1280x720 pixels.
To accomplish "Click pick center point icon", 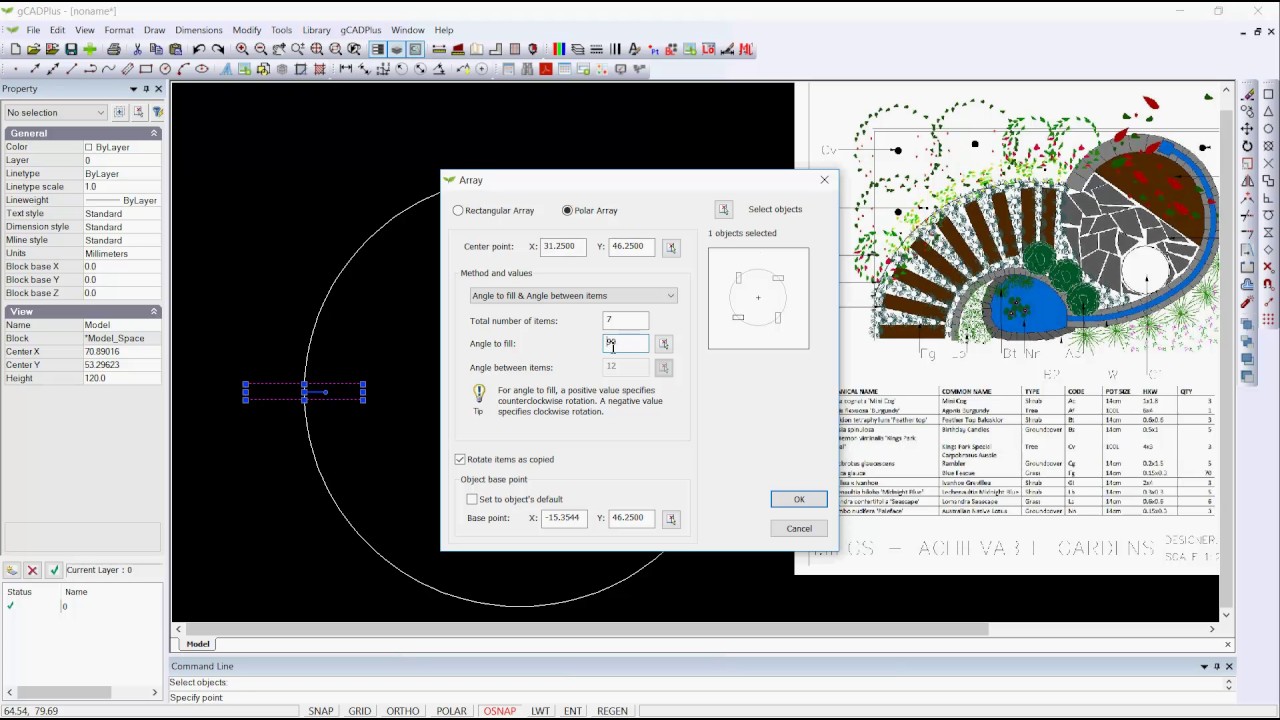I will pos(671,247).
